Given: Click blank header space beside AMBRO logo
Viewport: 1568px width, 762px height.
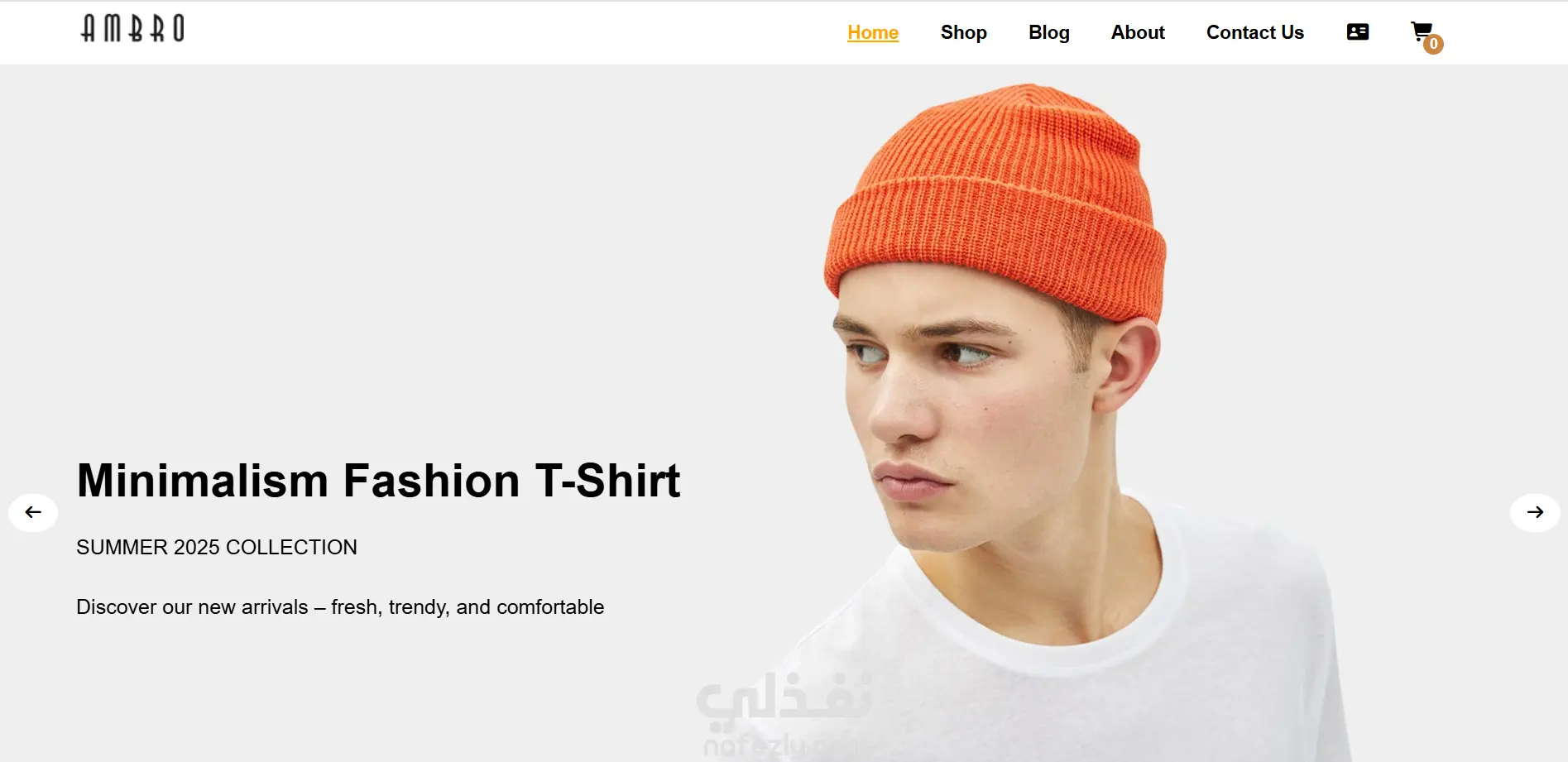Looking at the screenshot, I should [x=496, y=32].
